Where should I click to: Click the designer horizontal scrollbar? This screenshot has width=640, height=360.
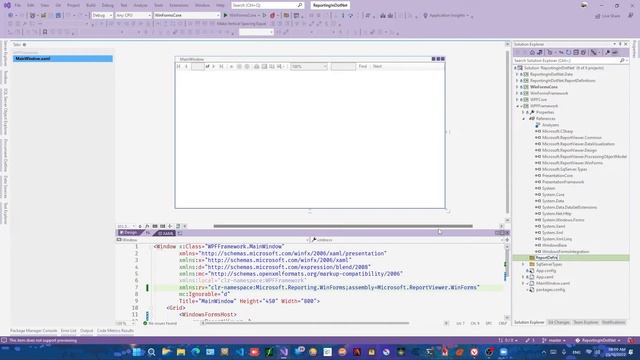343,226
